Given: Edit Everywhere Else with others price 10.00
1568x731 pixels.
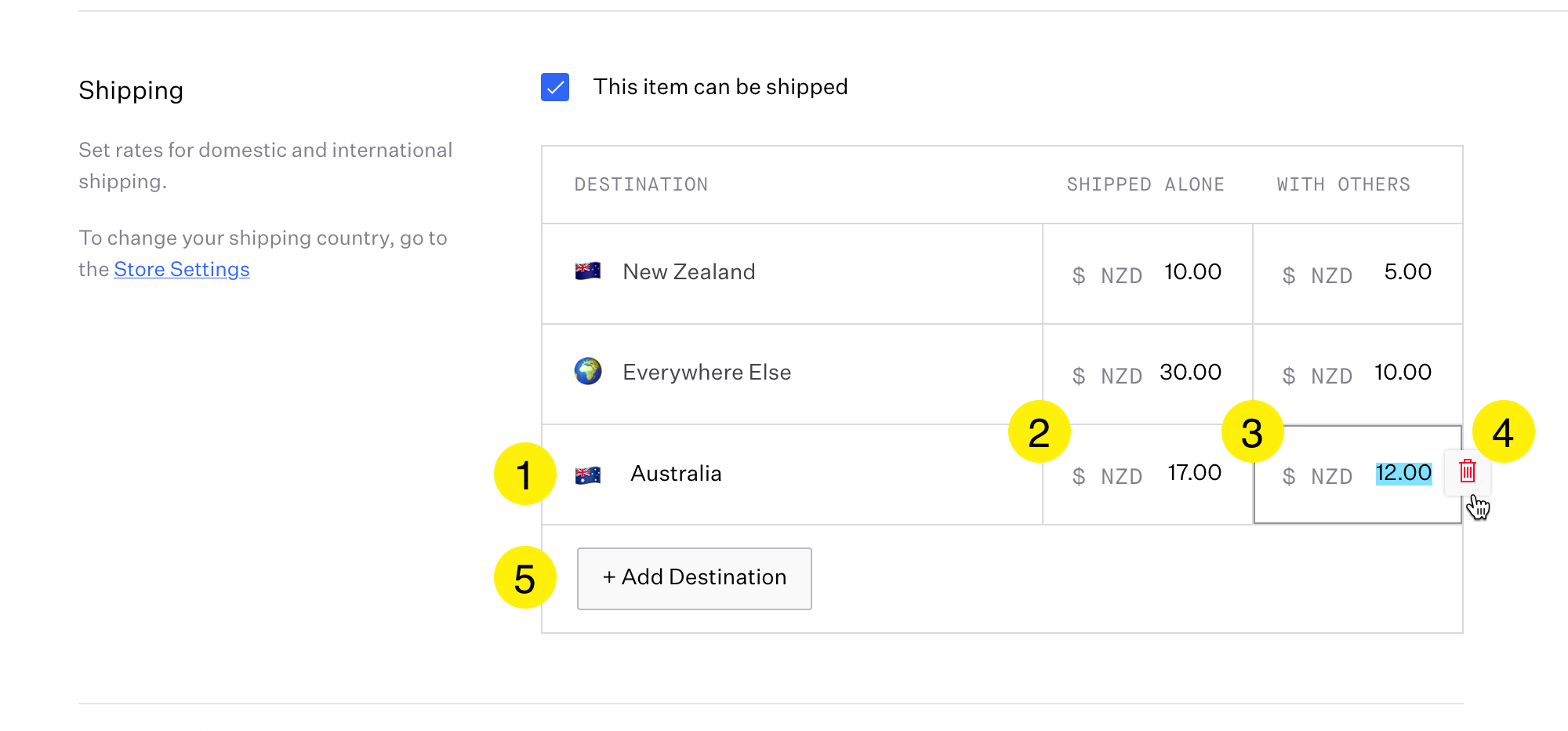Looking at the screenshot, I should click(1403, 373).
